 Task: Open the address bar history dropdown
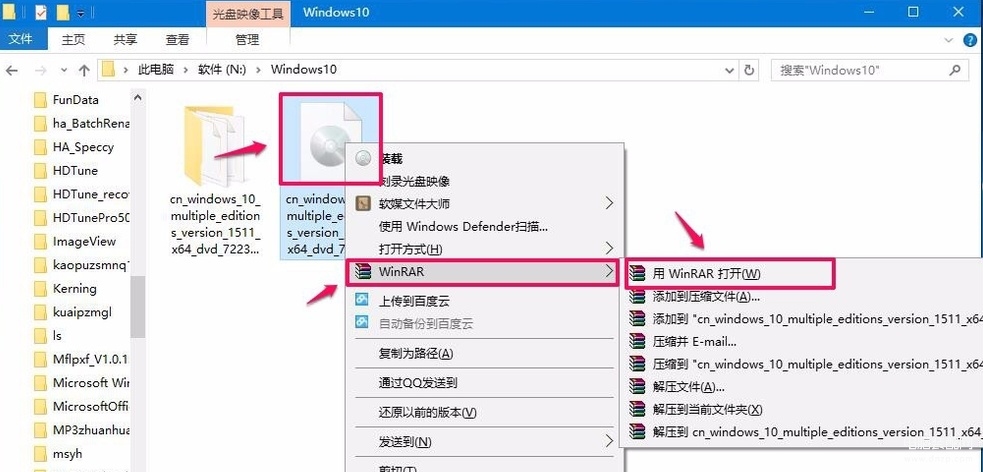point(729,70)
